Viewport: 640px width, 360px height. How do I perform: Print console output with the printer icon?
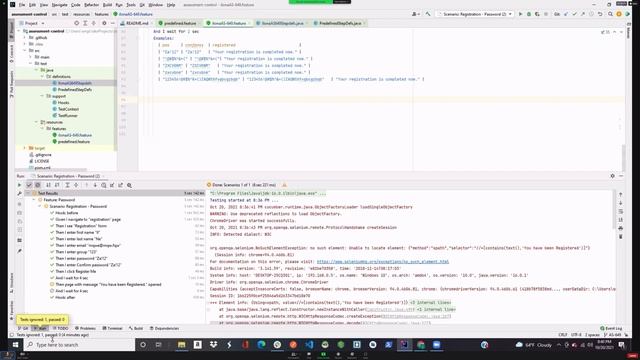point(621,228)
